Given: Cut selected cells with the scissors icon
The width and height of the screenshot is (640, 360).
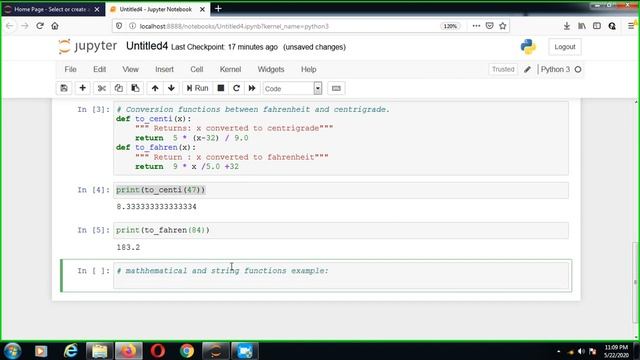Looking at the screenshot, I should click(102, 88).
